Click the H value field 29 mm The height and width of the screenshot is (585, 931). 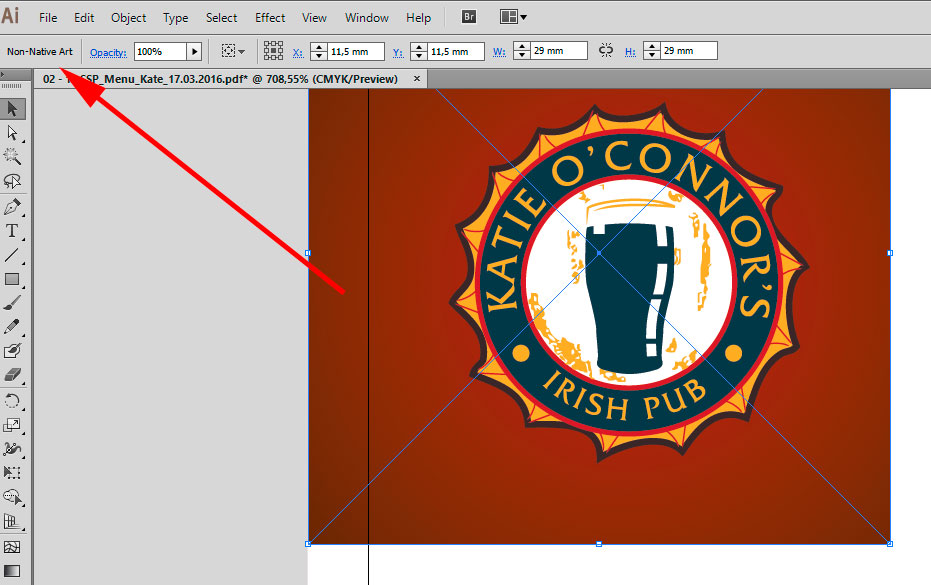pos(689,51)
